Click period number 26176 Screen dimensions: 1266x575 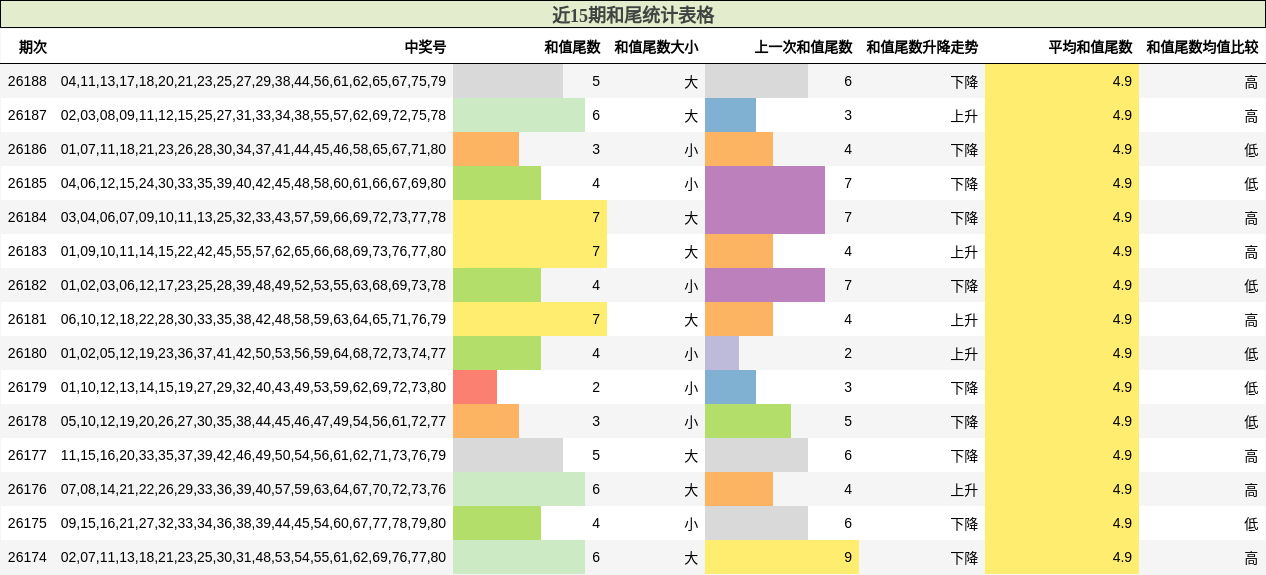click(27, 489)
